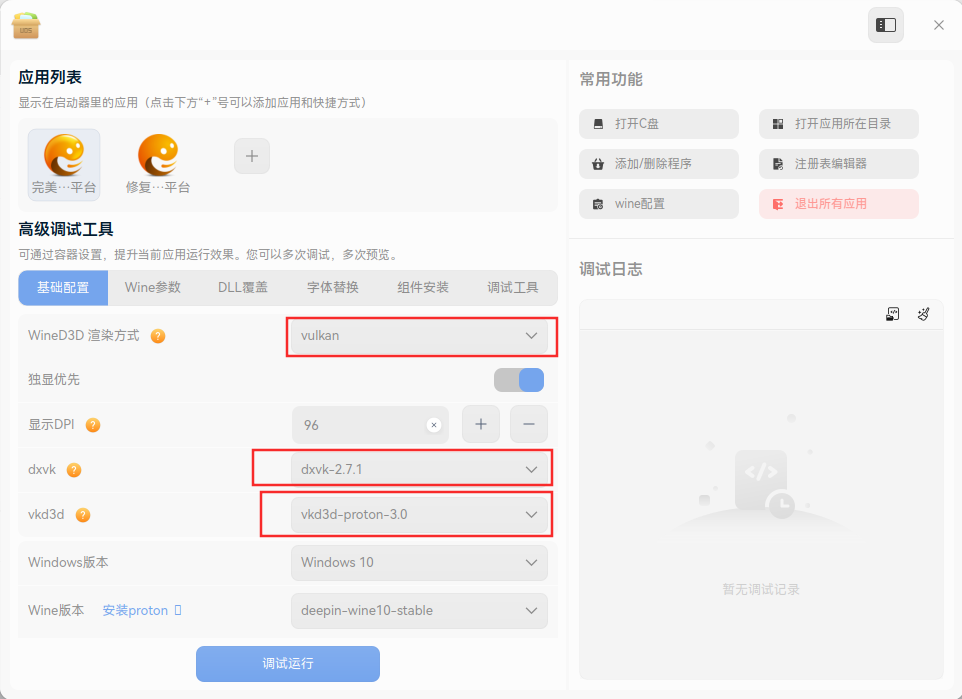This screenshot has height=699, width=962.
Task: Add a new app with the plus tile
Action: (x=252, y=156)
